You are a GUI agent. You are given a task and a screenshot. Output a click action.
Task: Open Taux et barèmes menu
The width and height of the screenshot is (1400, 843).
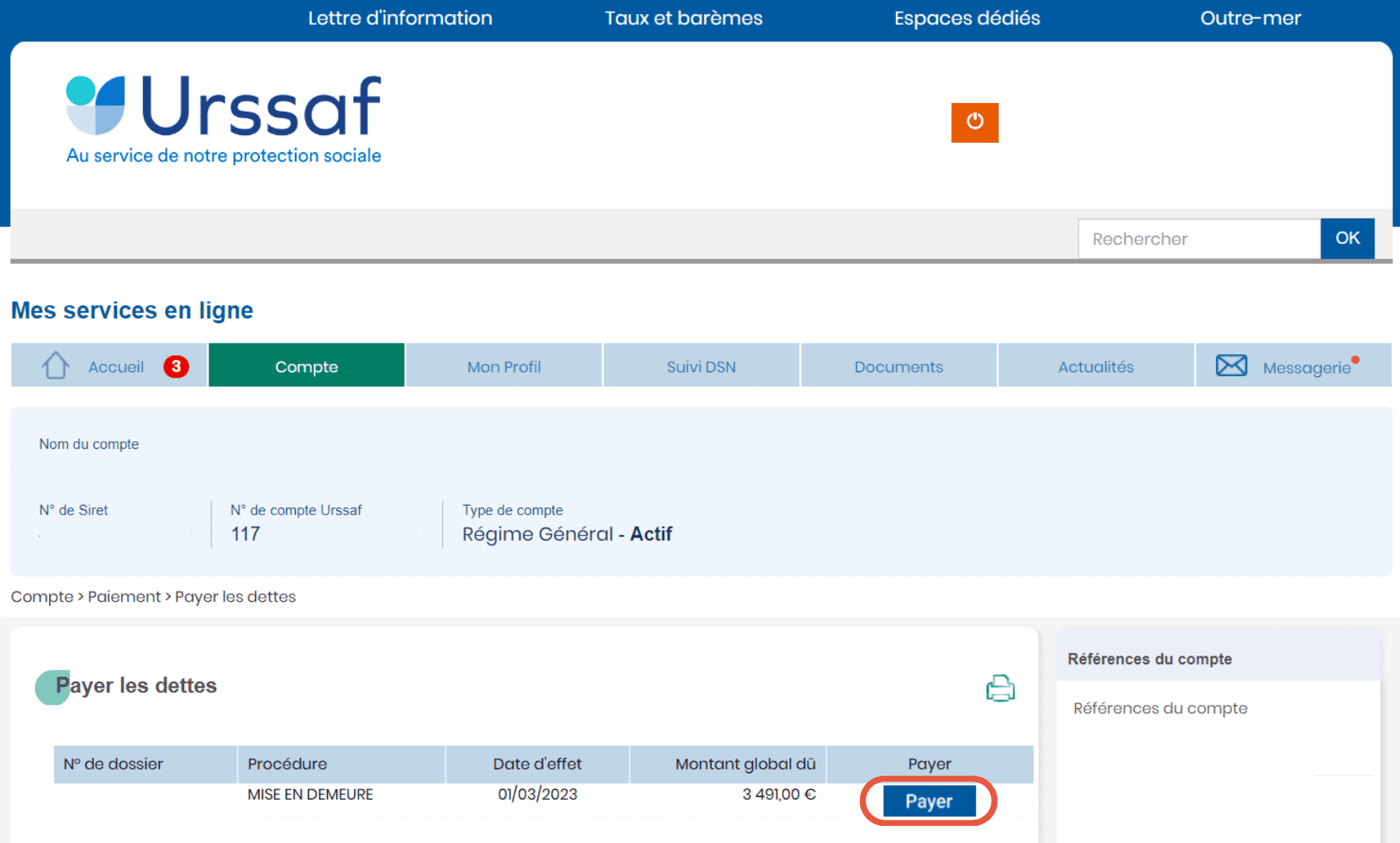[684, 18]
